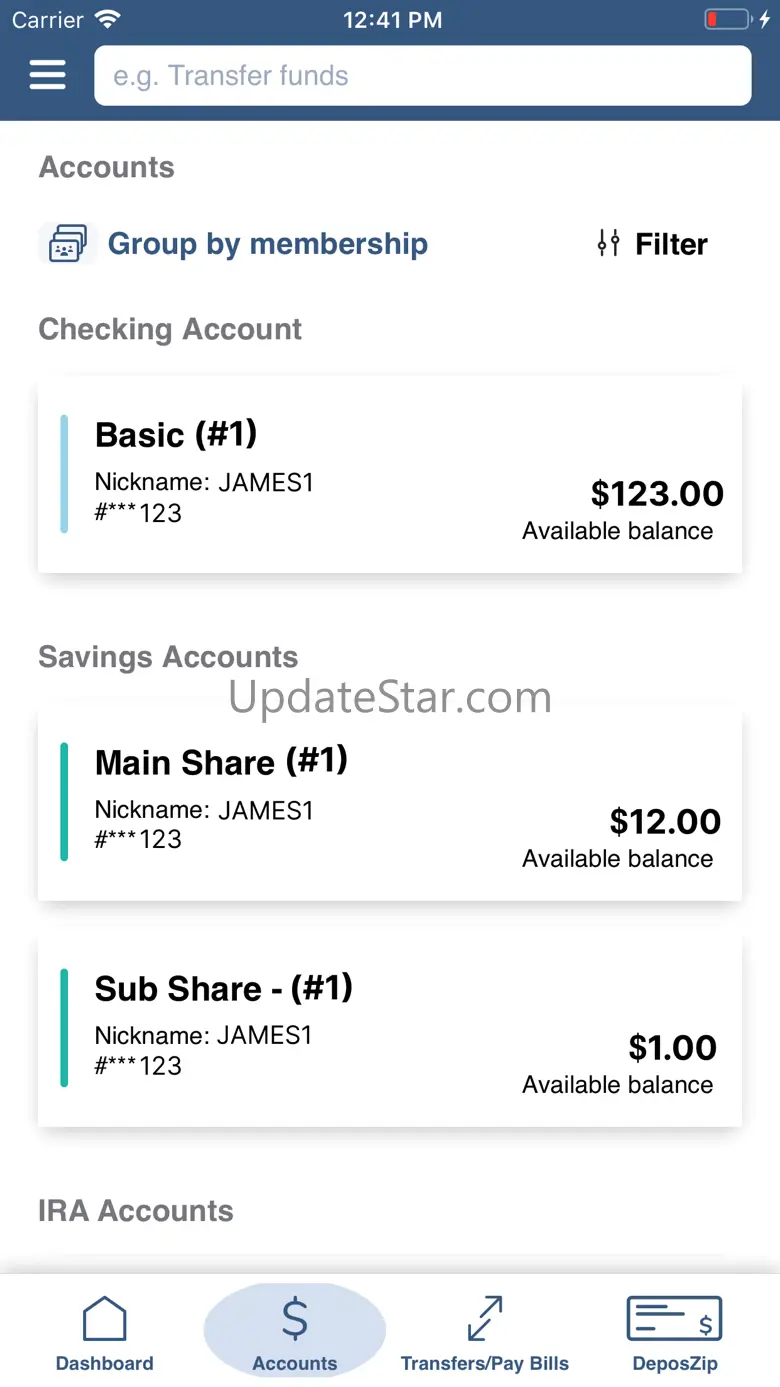Tap the Dashboard house icon
This screenshot has height=1387, width=780.
tap(104, 1319)
